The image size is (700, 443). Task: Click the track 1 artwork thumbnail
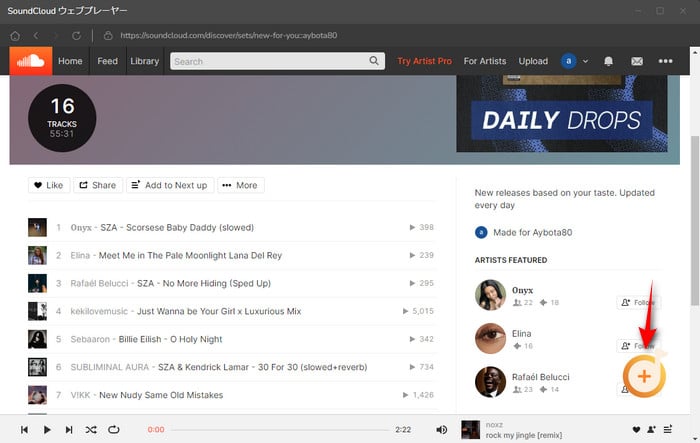point(37,227)
